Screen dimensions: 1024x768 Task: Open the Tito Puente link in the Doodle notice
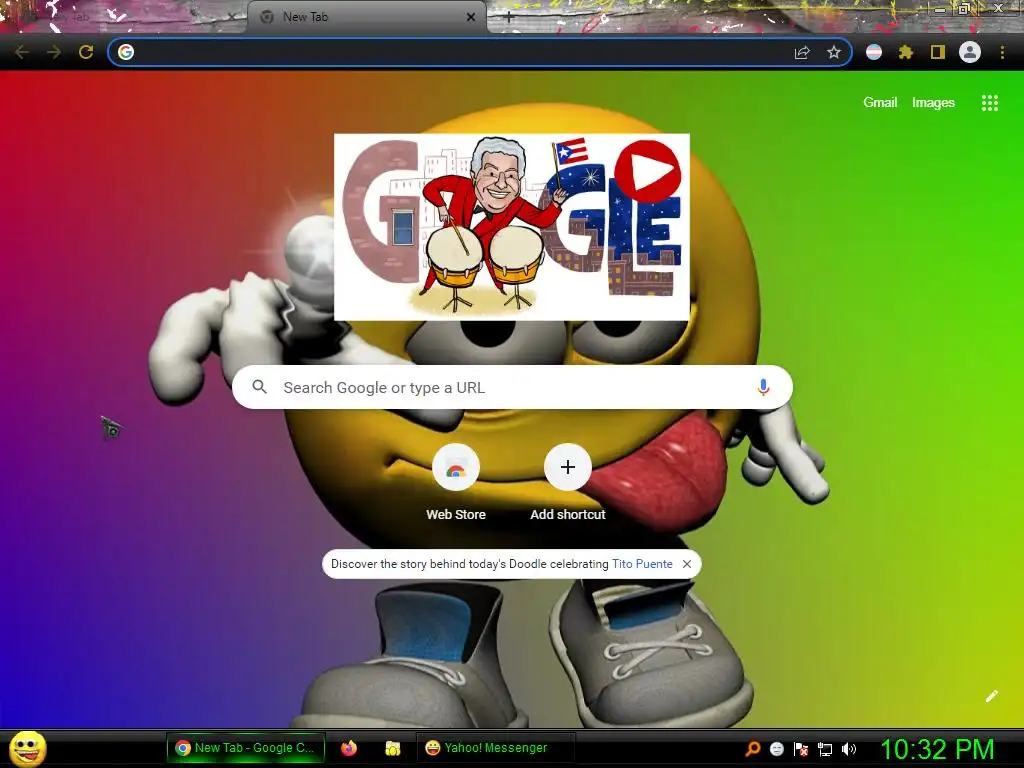pyautogui.click(x=642, y=564)
